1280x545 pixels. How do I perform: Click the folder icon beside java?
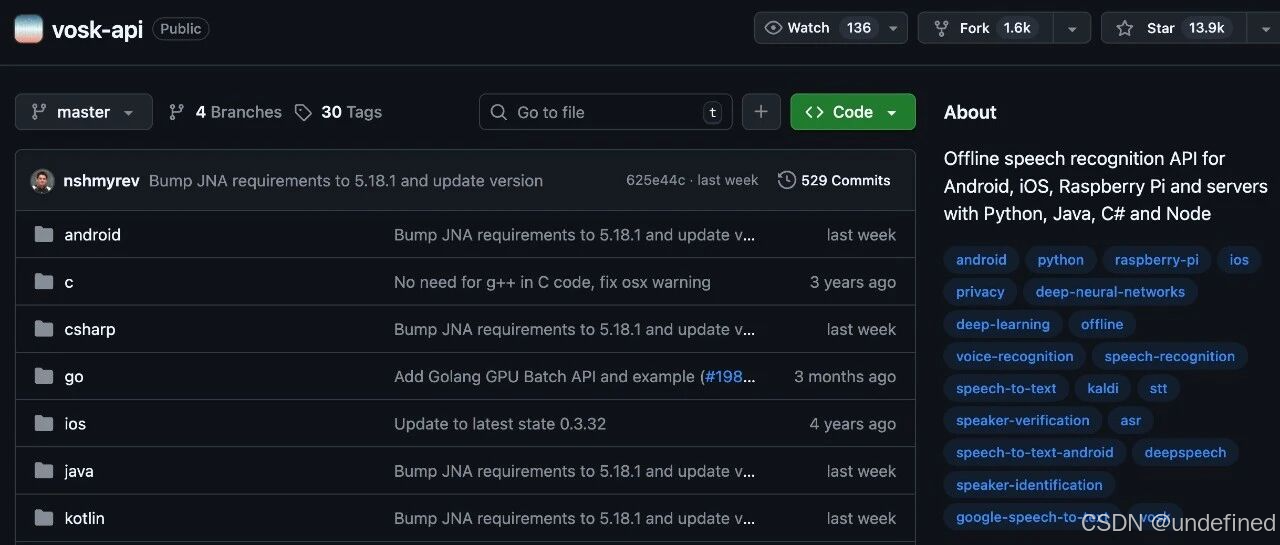coord(43,471)
